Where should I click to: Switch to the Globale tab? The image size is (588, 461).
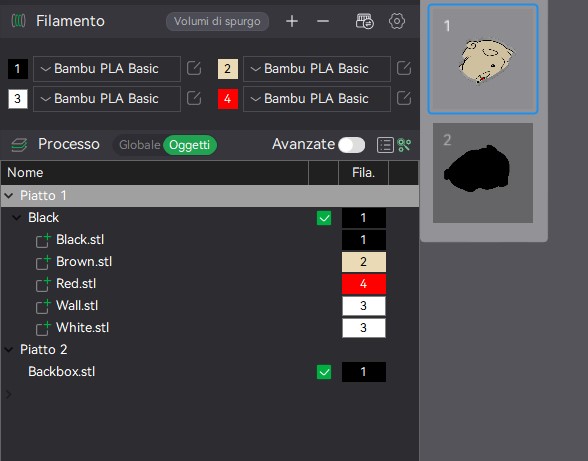click(x=140, y=145)
